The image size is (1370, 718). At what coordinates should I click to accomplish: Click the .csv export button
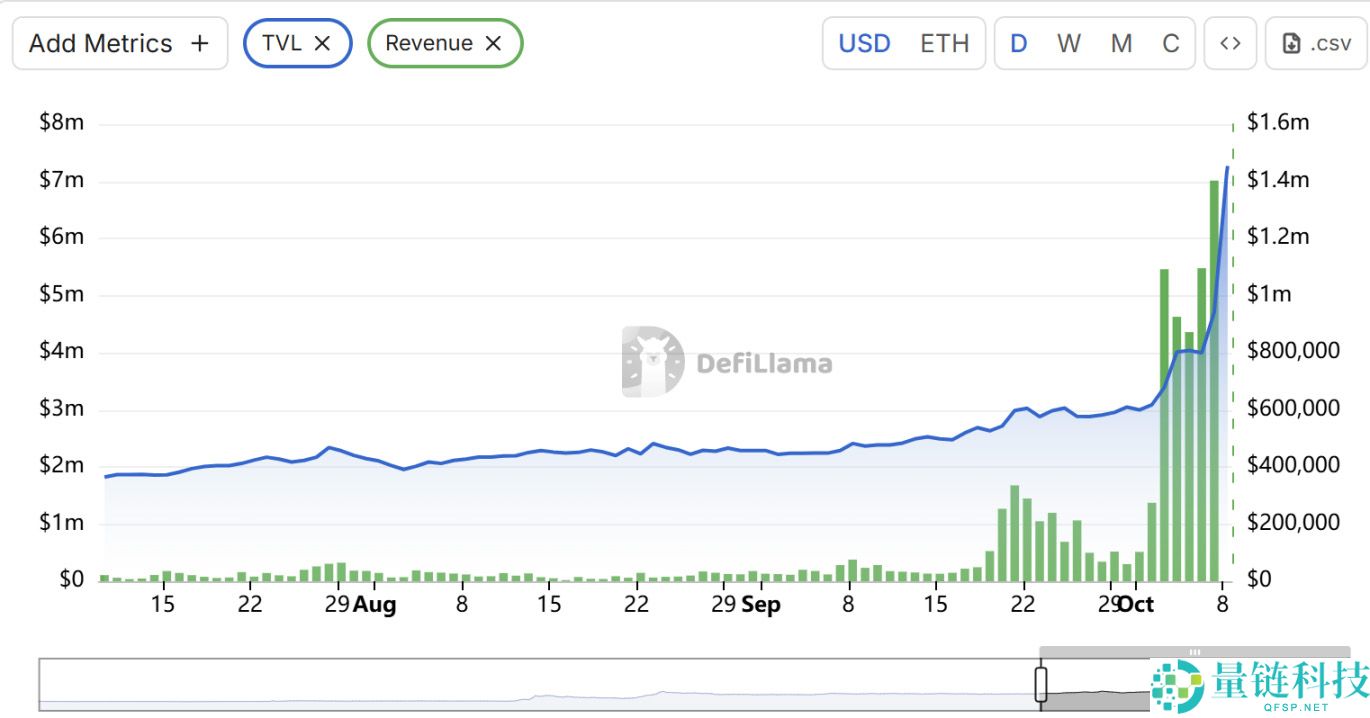click(x=1315, y=42)
